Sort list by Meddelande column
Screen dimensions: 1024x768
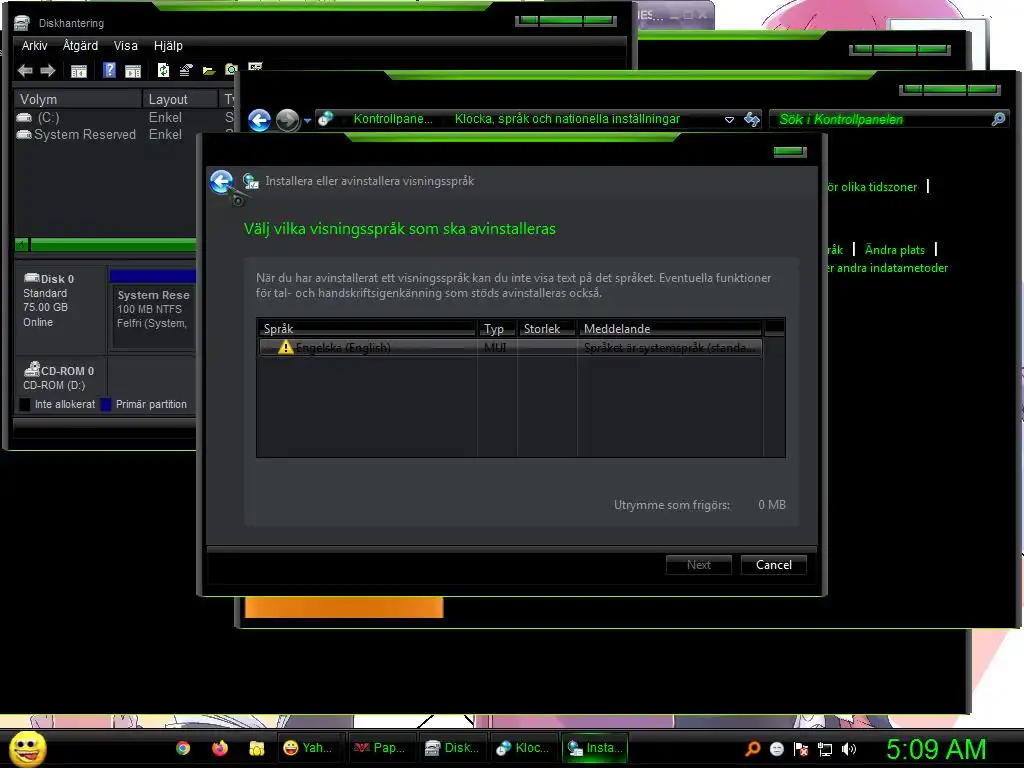(670, 328)
